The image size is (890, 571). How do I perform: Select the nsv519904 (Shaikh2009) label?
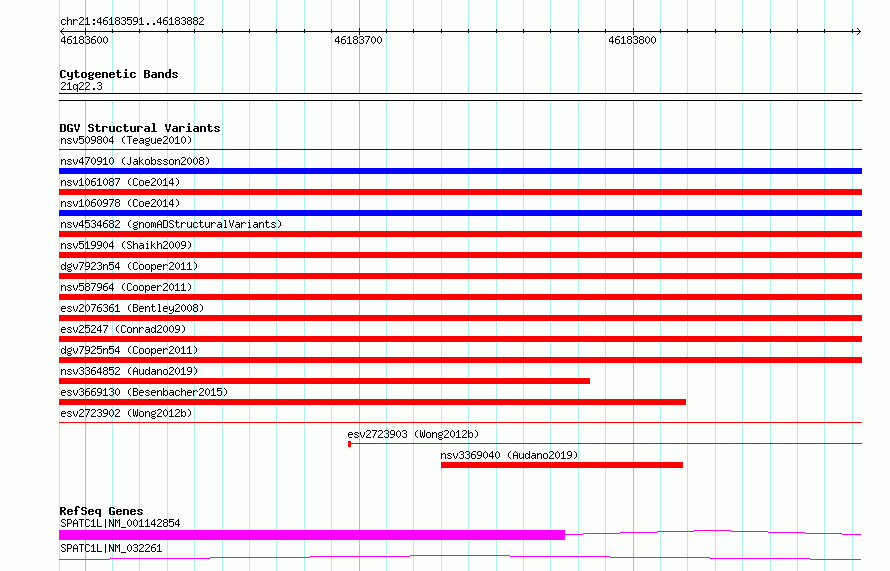126,245
